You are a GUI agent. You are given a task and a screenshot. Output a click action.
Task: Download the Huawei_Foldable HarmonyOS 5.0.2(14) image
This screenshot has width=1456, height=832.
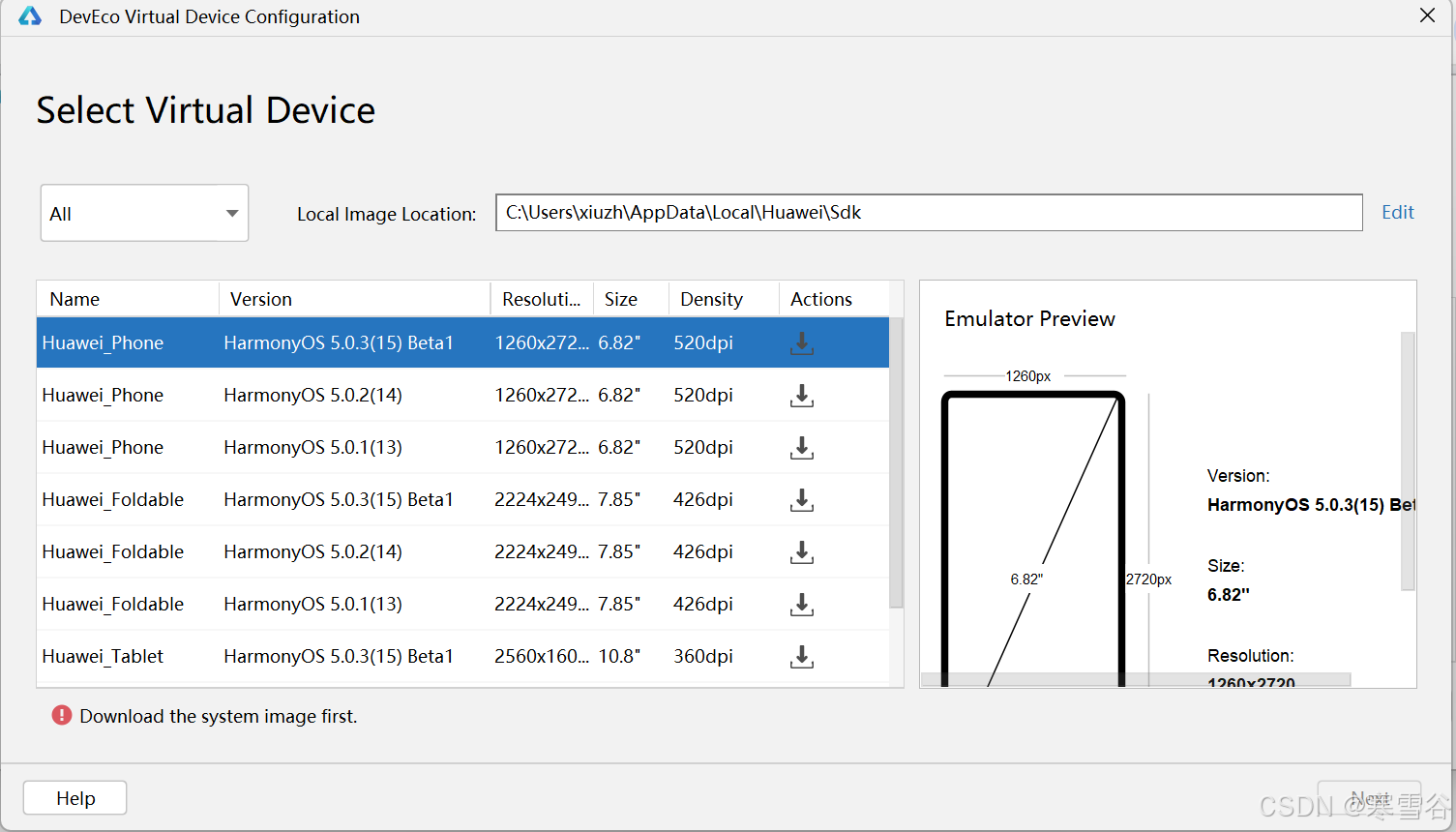click(x=802, y=552)
